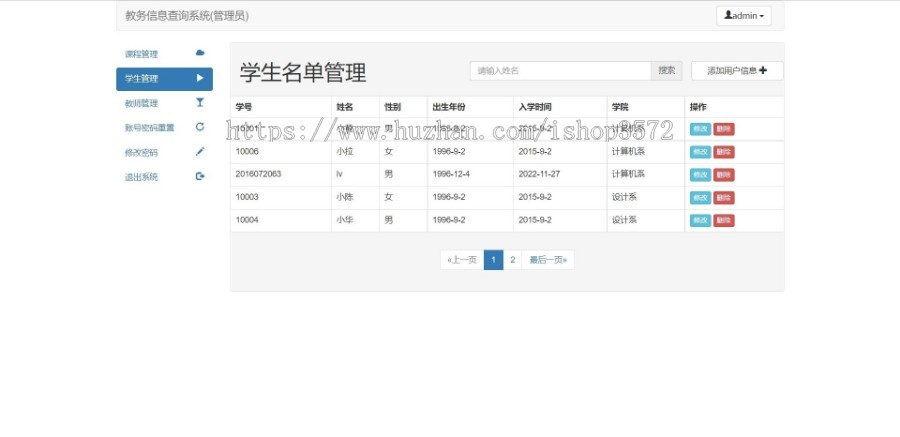Click the plus icon on 添加用户信息

[763, 70]
